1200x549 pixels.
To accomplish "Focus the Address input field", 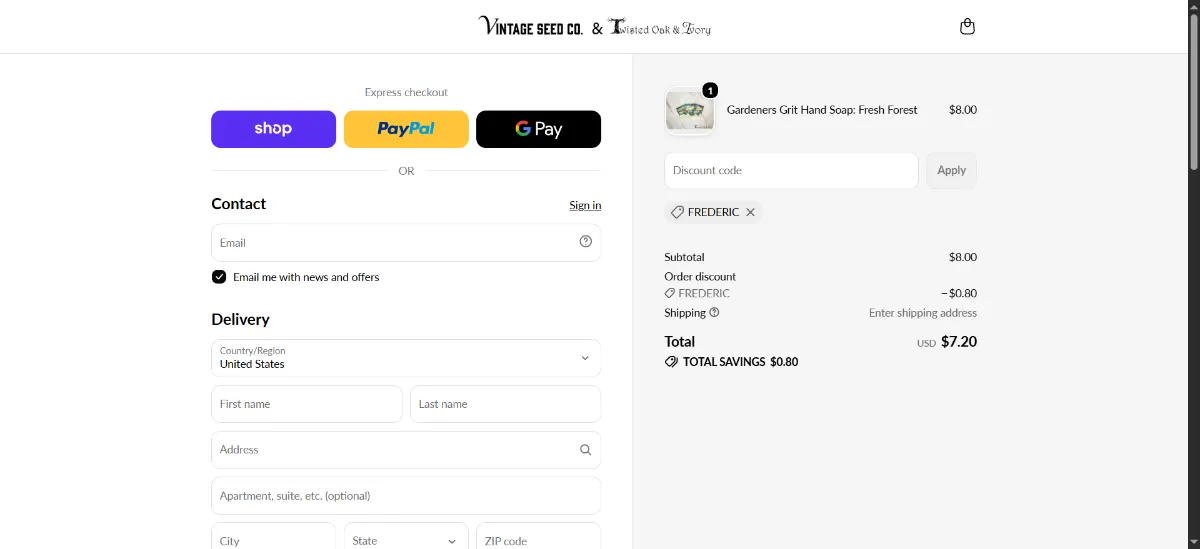I will (406, 450).
